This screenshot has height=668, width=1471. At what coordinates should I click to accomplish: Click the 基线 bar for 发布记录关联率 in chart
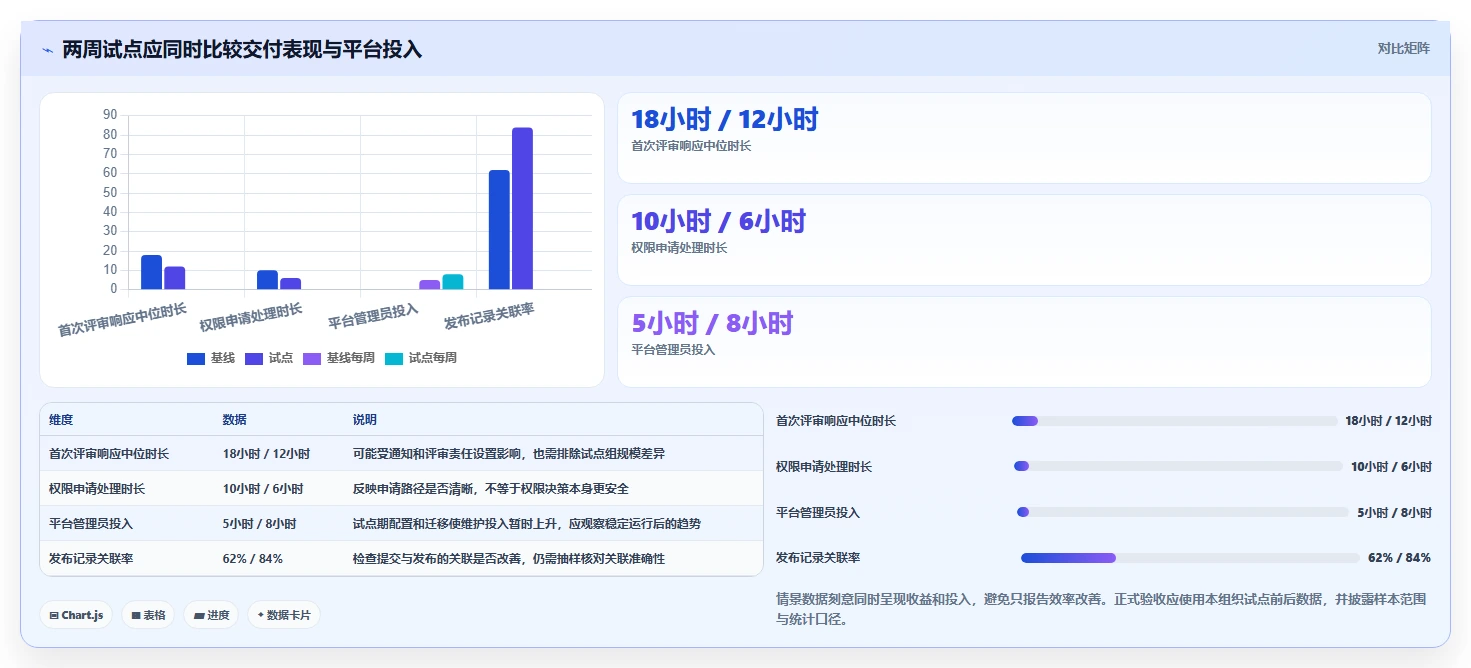499,230
